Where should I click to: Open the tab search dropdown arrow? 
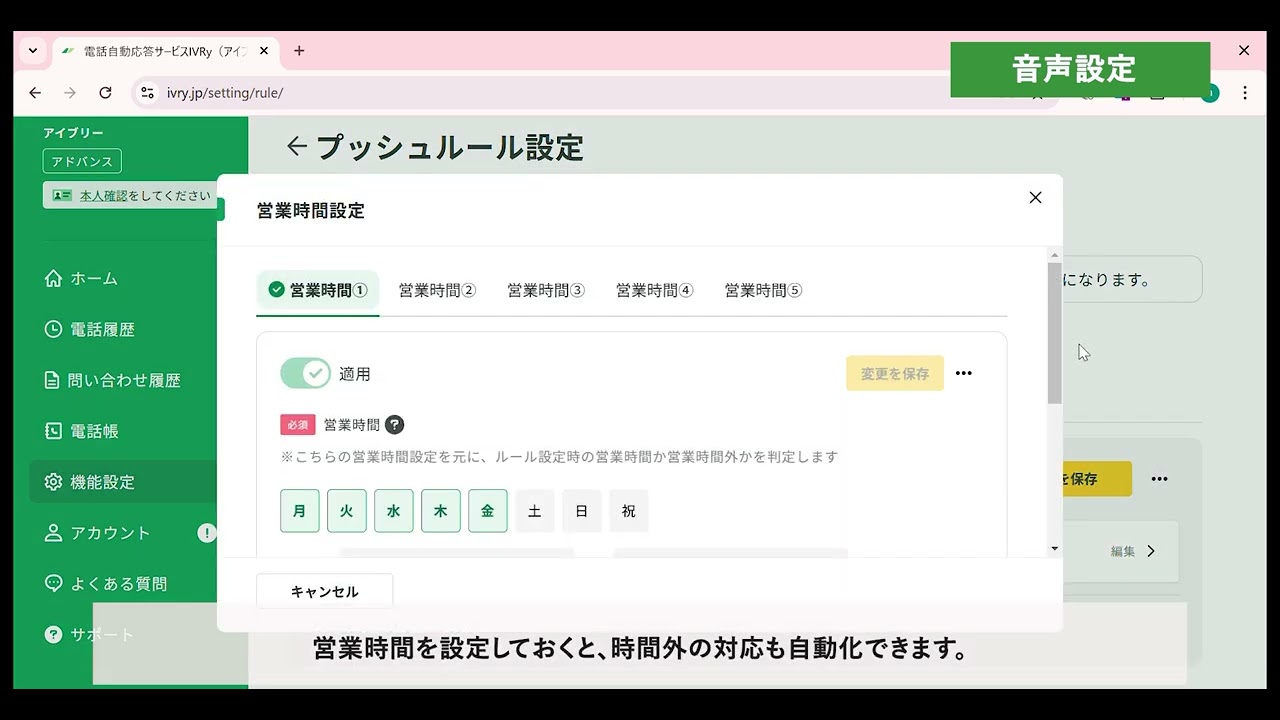[33, 51]
